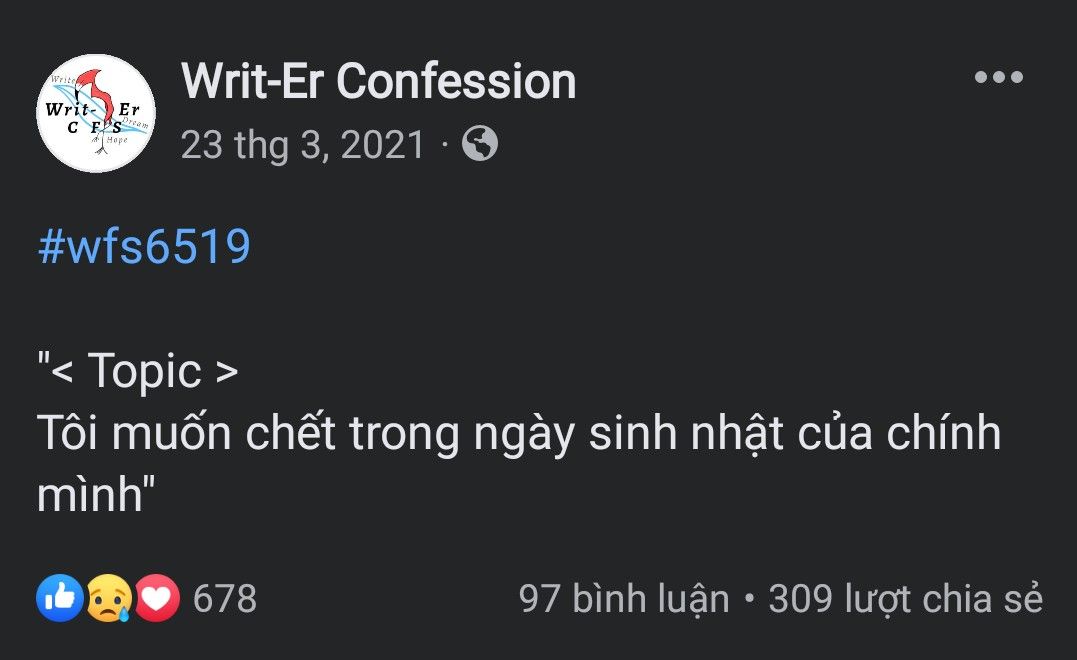Click the globe public audience icon
Screen dimensions: 1077x660
tap(479, 144)
